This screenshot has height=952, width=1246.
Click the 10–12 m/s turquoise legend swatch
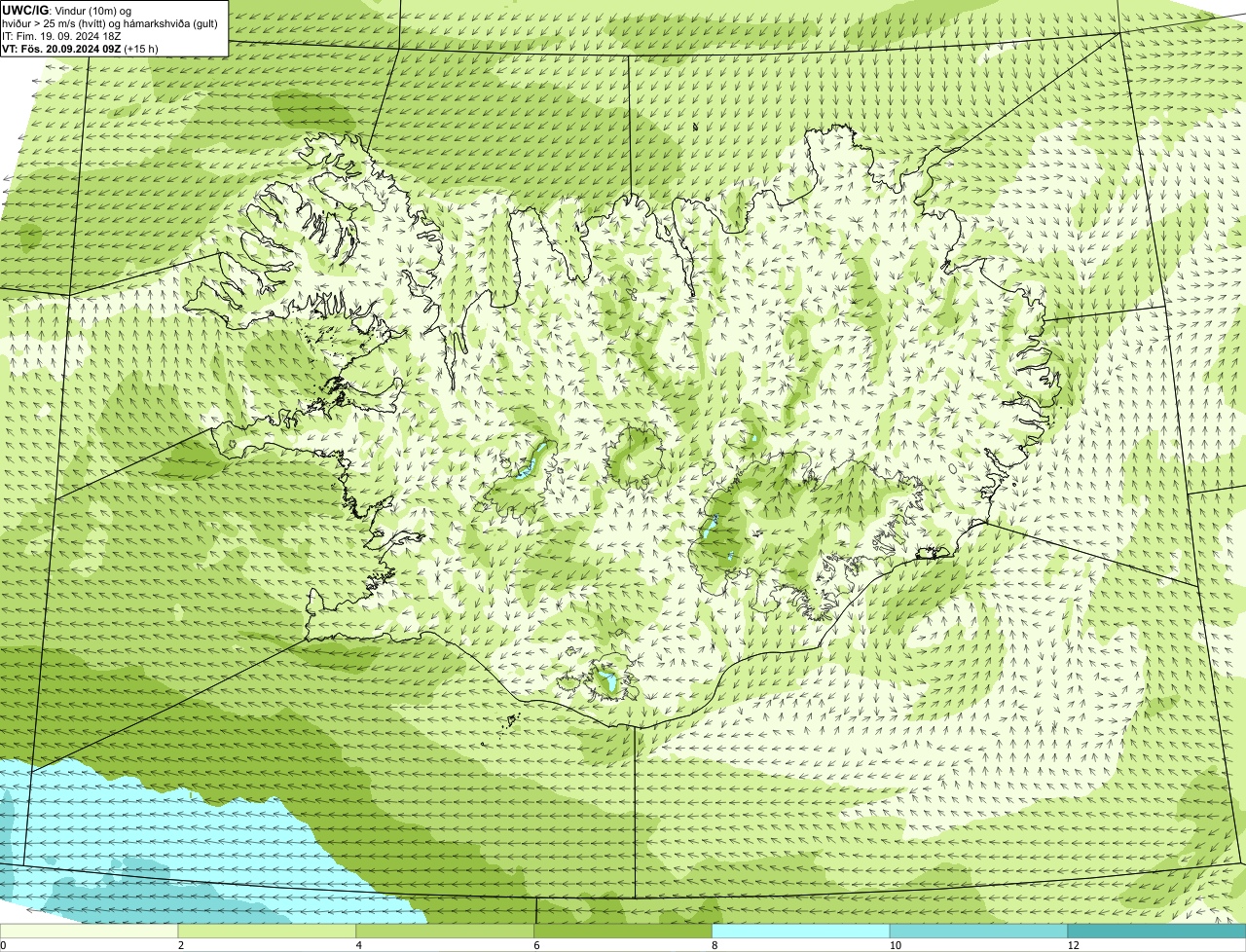click(979, 931)
